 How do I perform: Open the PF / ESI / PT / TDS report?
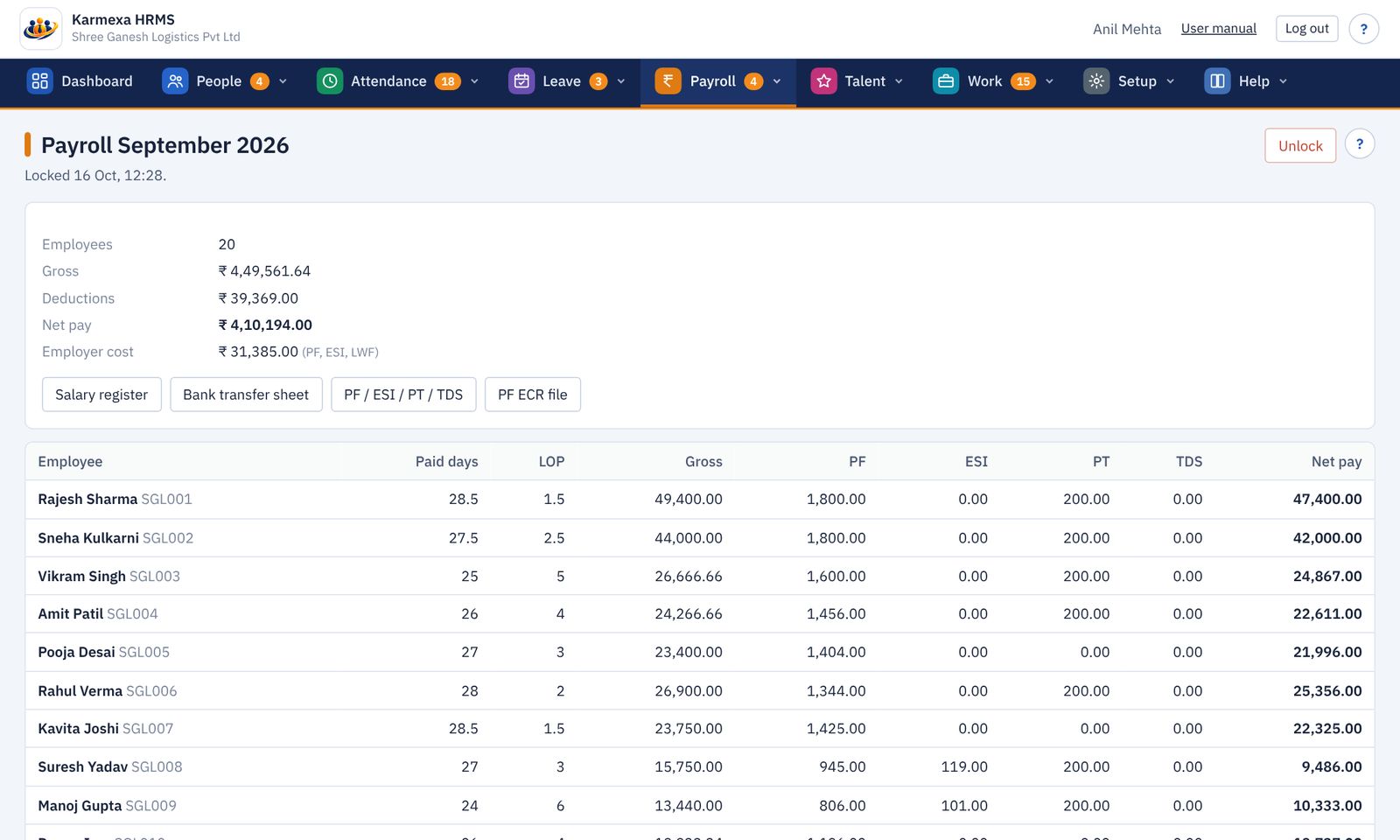(403, 395)
